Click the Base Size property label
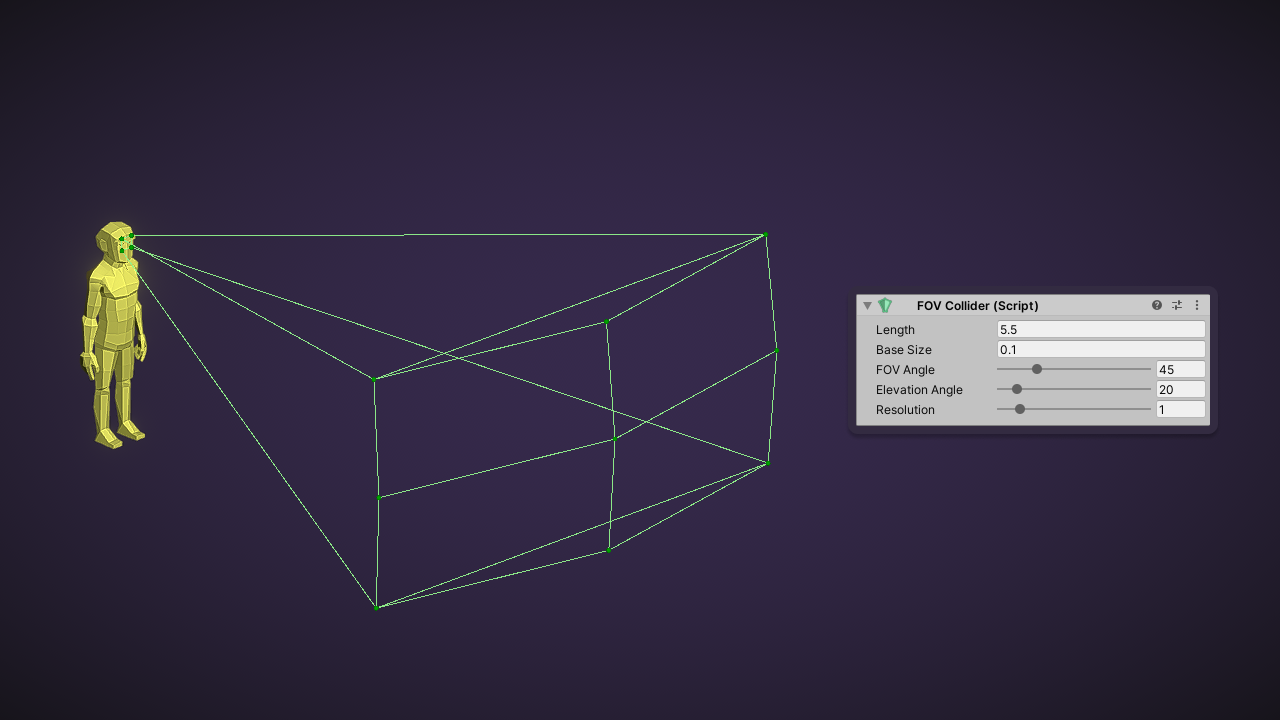This screenshot has width=1280, height=720. point(903,350)
